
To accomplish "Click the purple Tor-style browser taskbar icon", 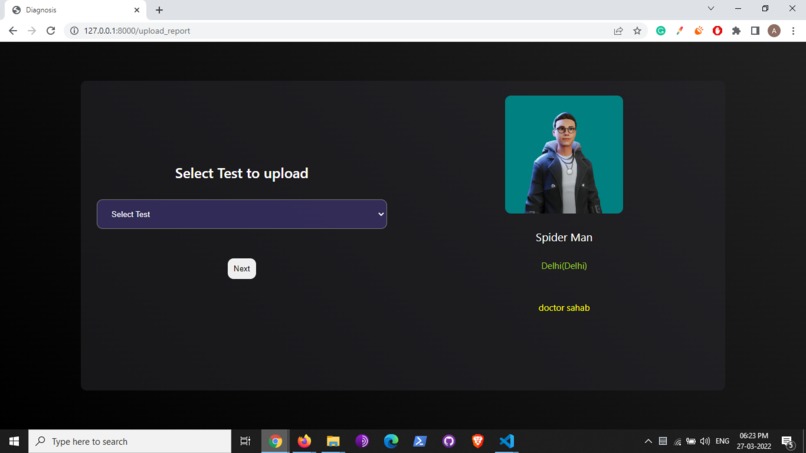I will click(x=362, y=441).
